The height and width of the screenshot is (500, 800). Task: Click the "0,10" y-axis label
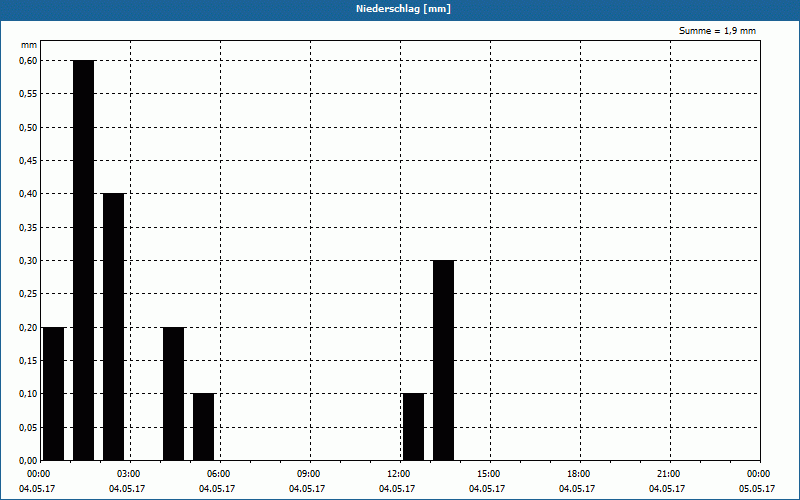28,394
